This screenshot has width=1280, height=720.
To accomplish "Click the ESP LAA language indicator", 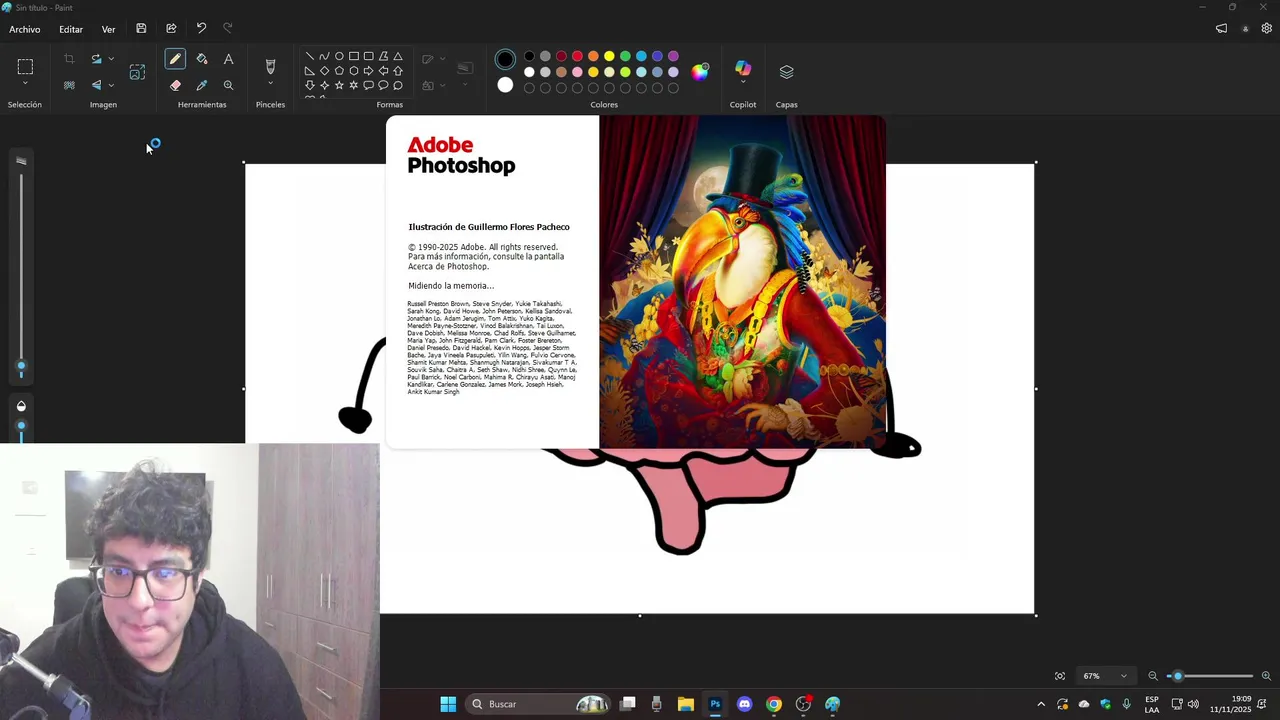I will point(1152,704).
